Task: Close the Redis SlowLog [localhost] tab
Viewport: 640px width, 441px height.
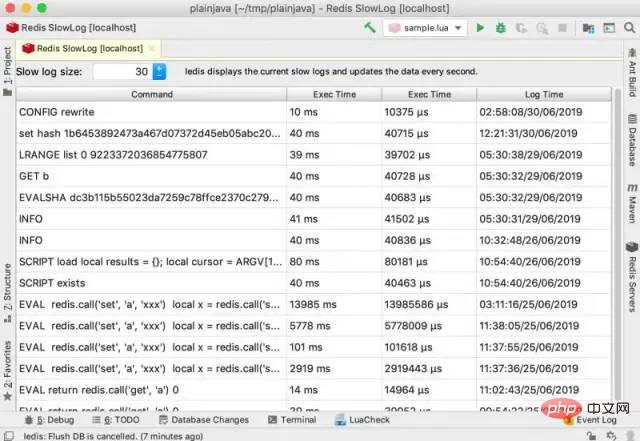Action: 151,48
